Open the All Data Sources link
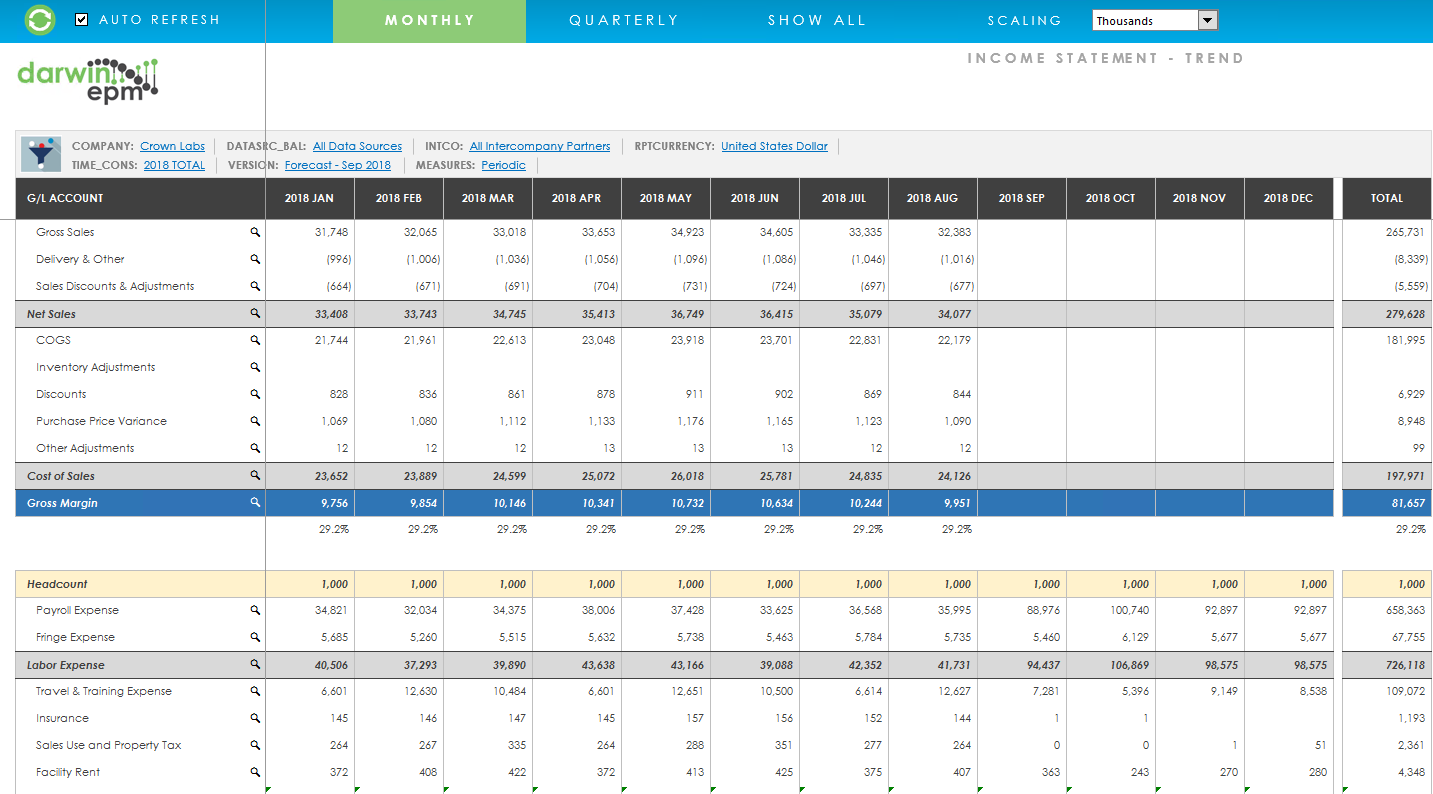The image size is (1433, 794). [357, 146]
